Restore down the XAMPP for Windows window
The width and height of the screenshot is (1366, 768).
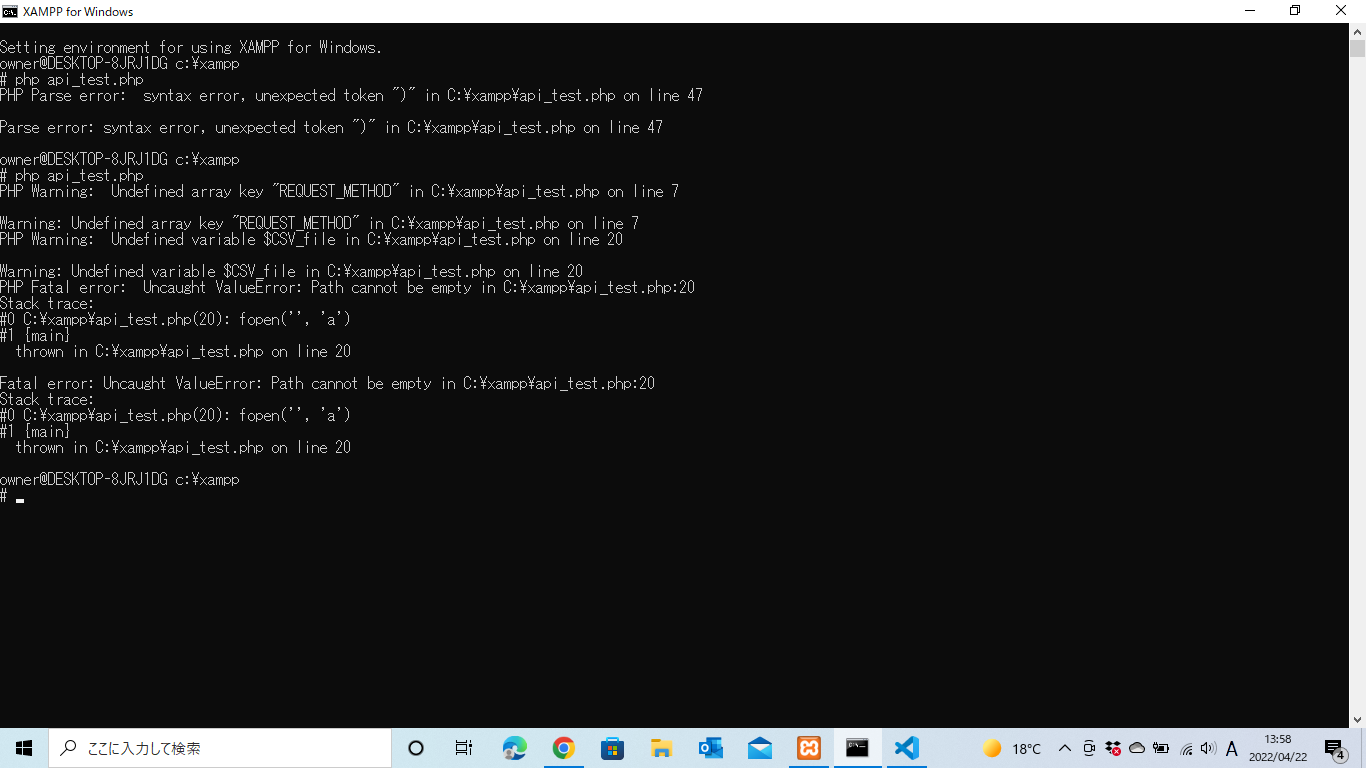(1295, 11)
